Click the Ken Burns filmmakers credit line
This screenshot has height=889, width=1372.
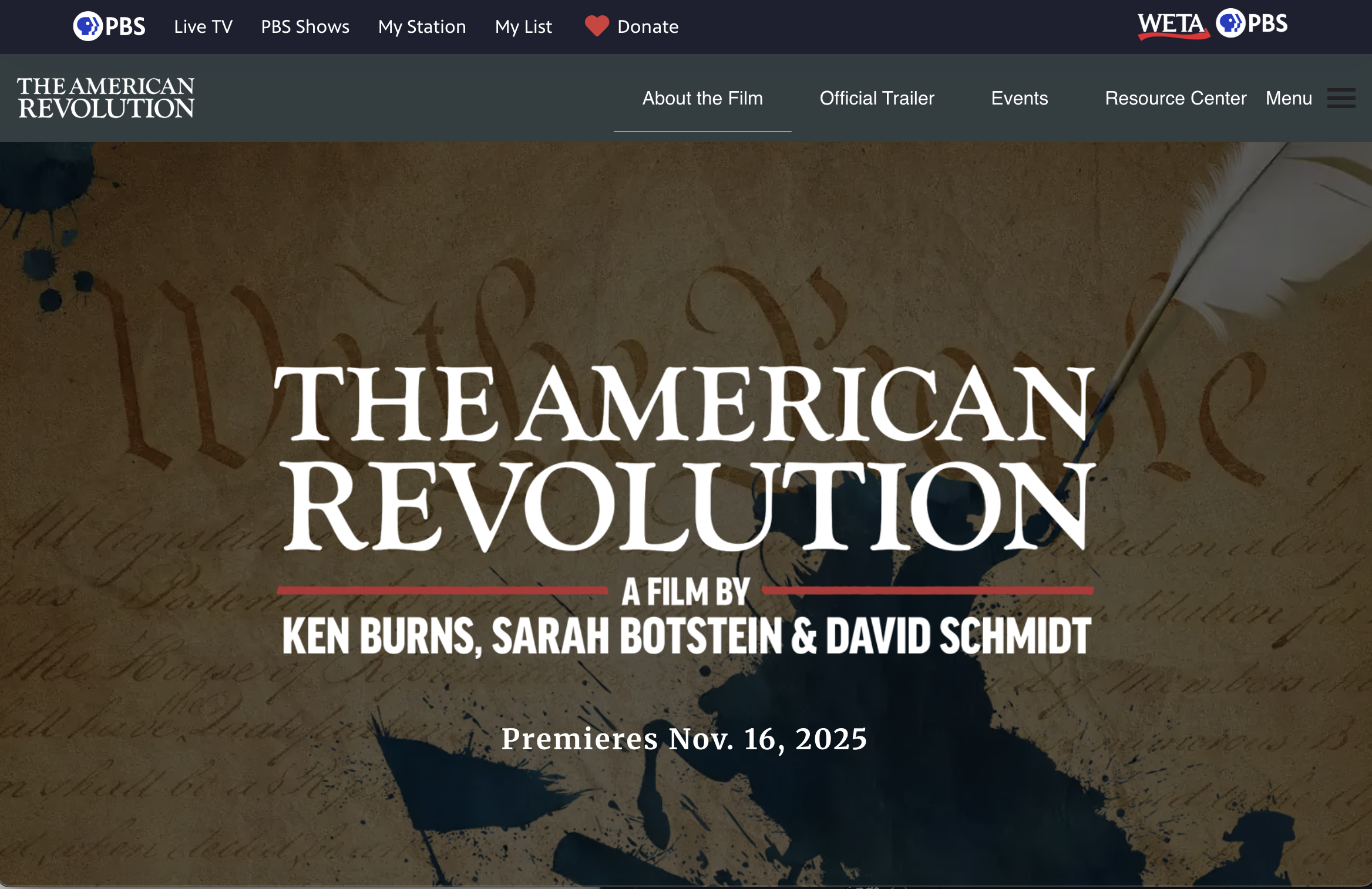click(x=686, y=637)
